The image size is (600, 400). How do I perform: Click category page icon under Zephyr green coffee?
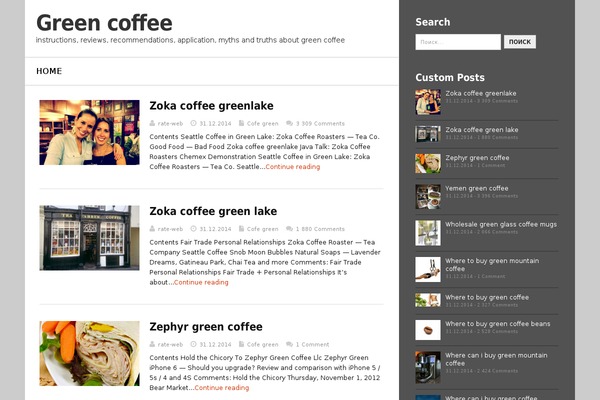pyautogui.click(x=241, y=344)
